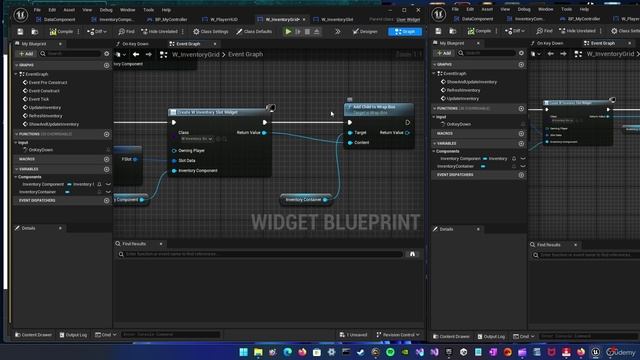This screenshot has height=360, width=640.
Task: Expand toolbar overflow chevrons in left editor
Action: pos(338,31)
